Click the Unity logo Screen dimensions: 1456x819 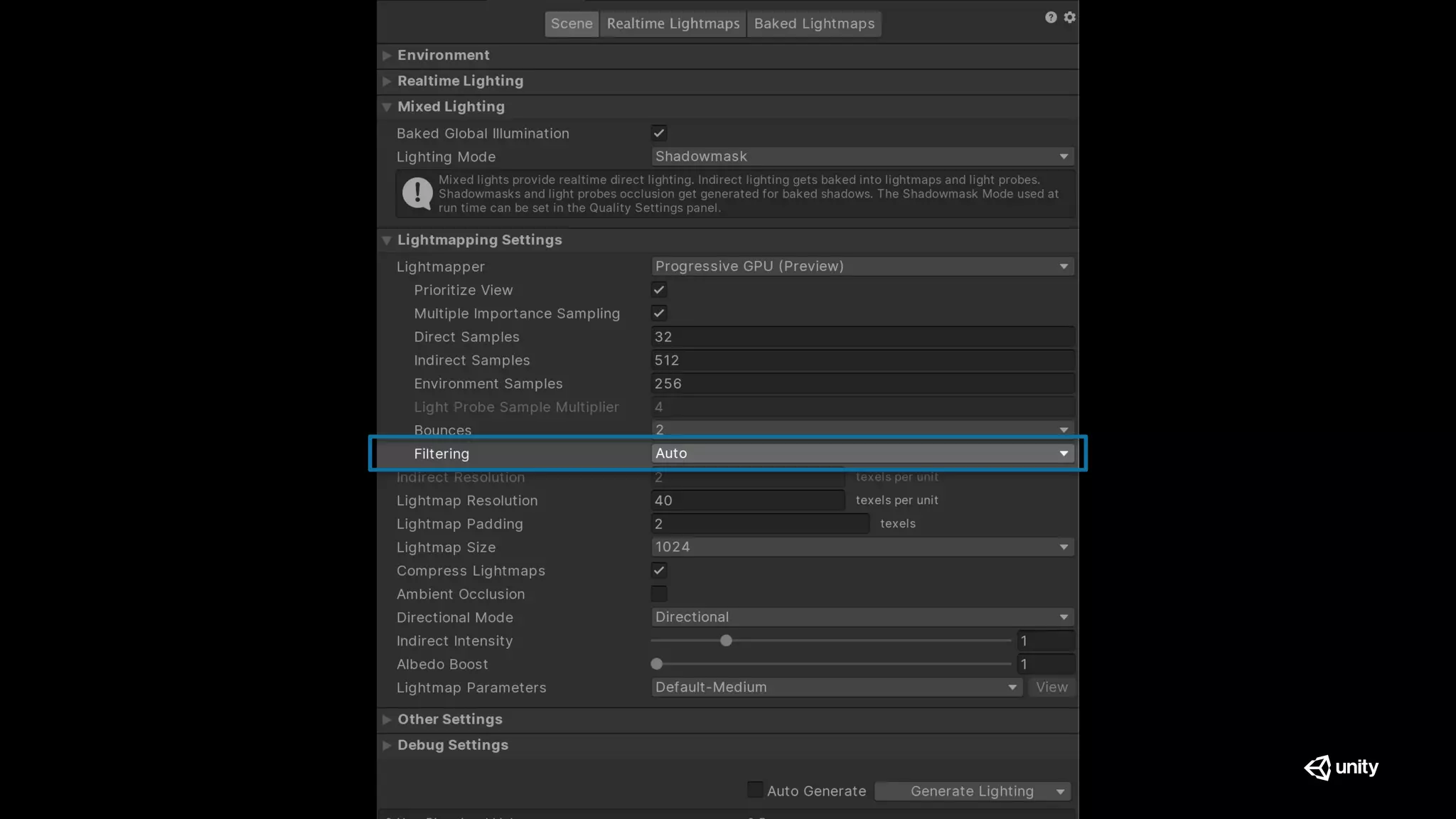pos(1341,768)
